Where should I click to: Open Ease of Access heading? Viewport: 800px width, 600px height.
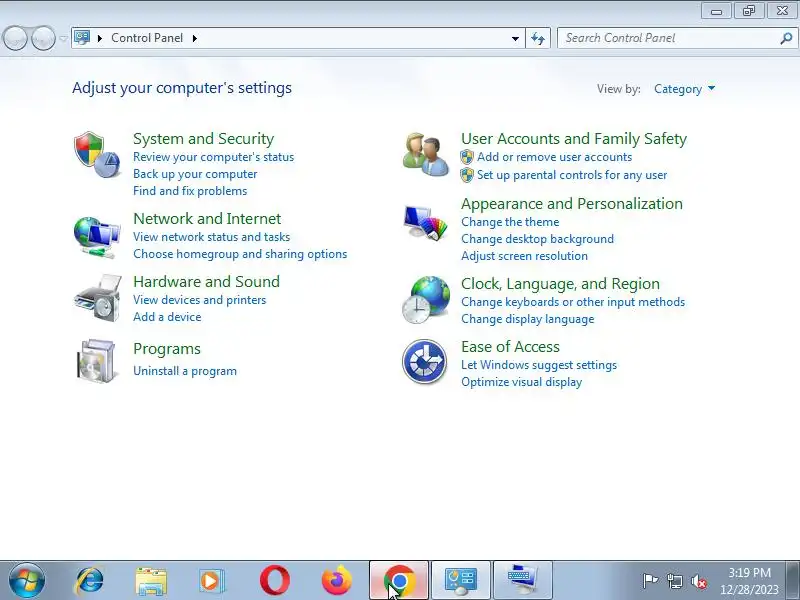point(510,347)
